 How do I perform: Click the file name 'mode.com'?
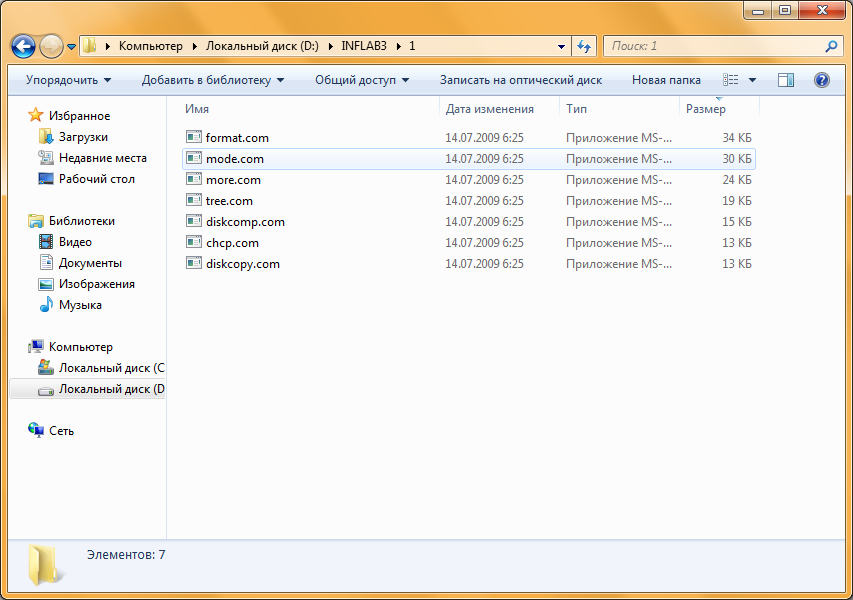point(235,159)
